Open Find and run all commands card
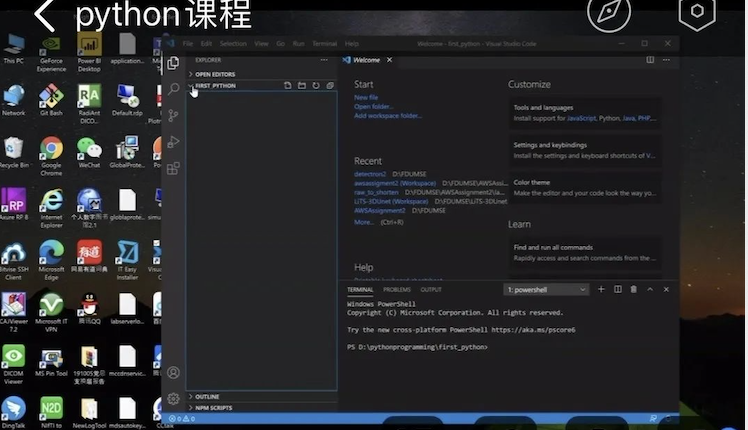 coord(585,252)
